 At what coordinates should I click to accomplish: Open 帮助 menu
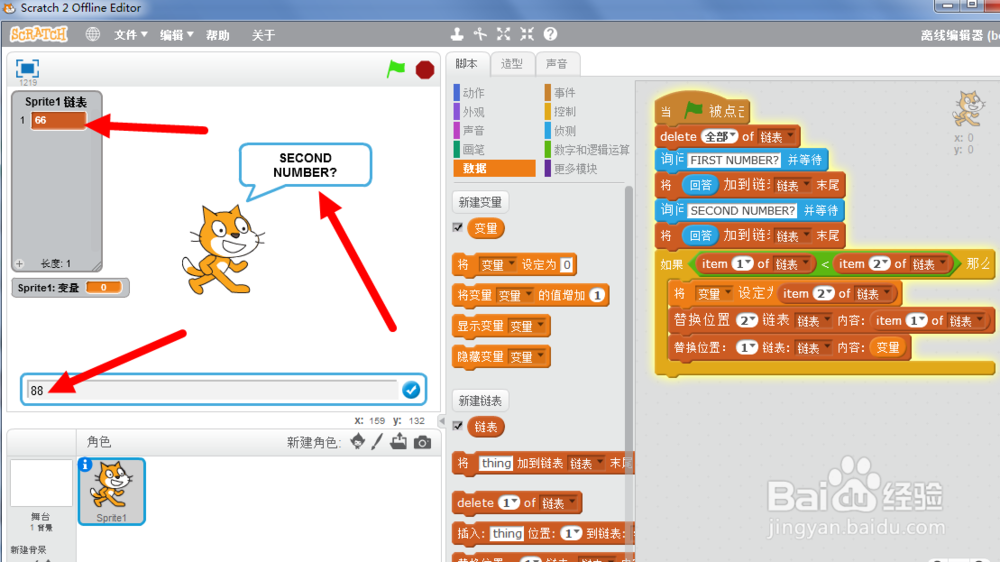coord(217,35)
